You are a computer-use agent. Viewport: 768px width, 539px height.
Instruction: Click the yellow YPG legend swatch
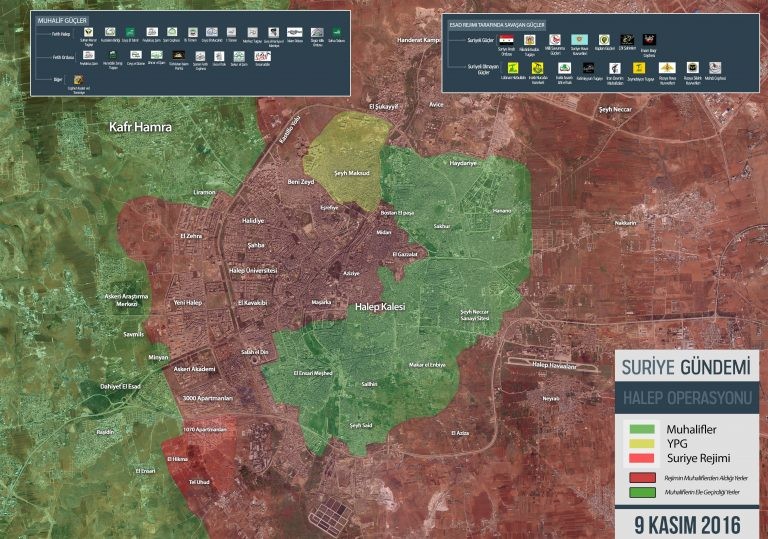(x=642, y=443)
